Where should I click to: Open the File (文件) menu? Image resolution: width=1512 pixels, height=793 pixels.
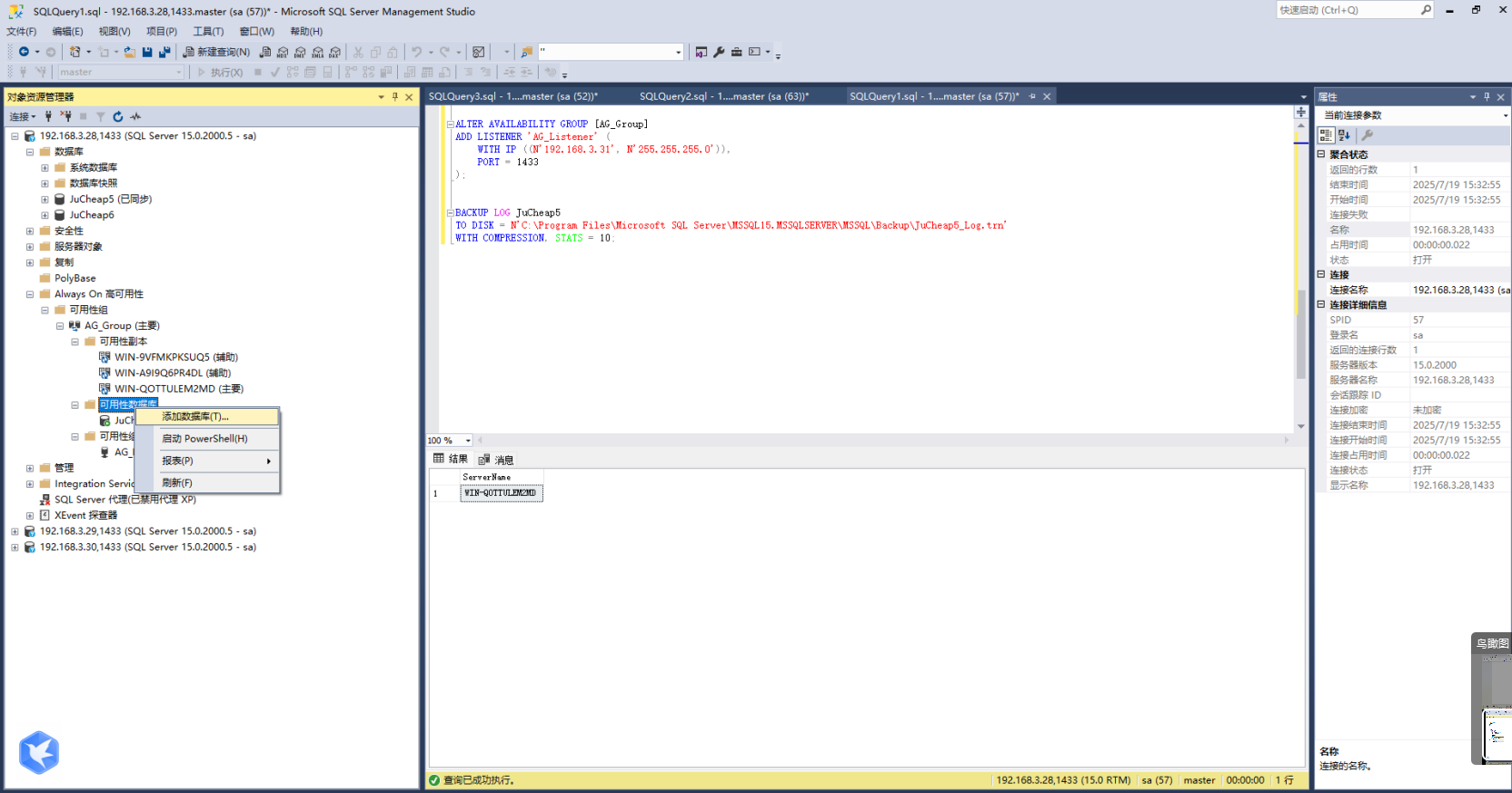click(21, 31)
